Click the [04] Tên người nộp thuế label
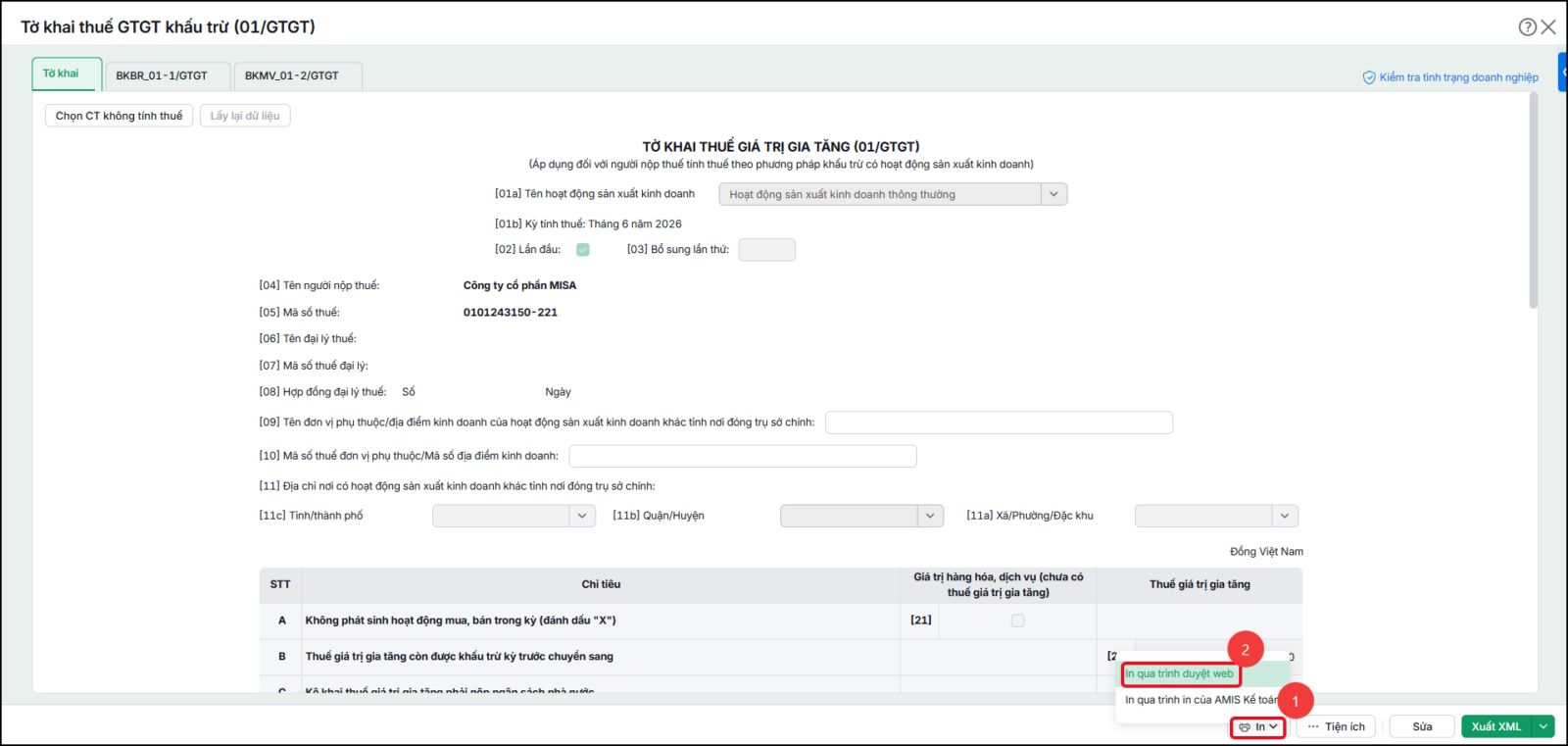The height and width of the screenshot is (746, 1568). pyautogui.click(x=318, y=285)
